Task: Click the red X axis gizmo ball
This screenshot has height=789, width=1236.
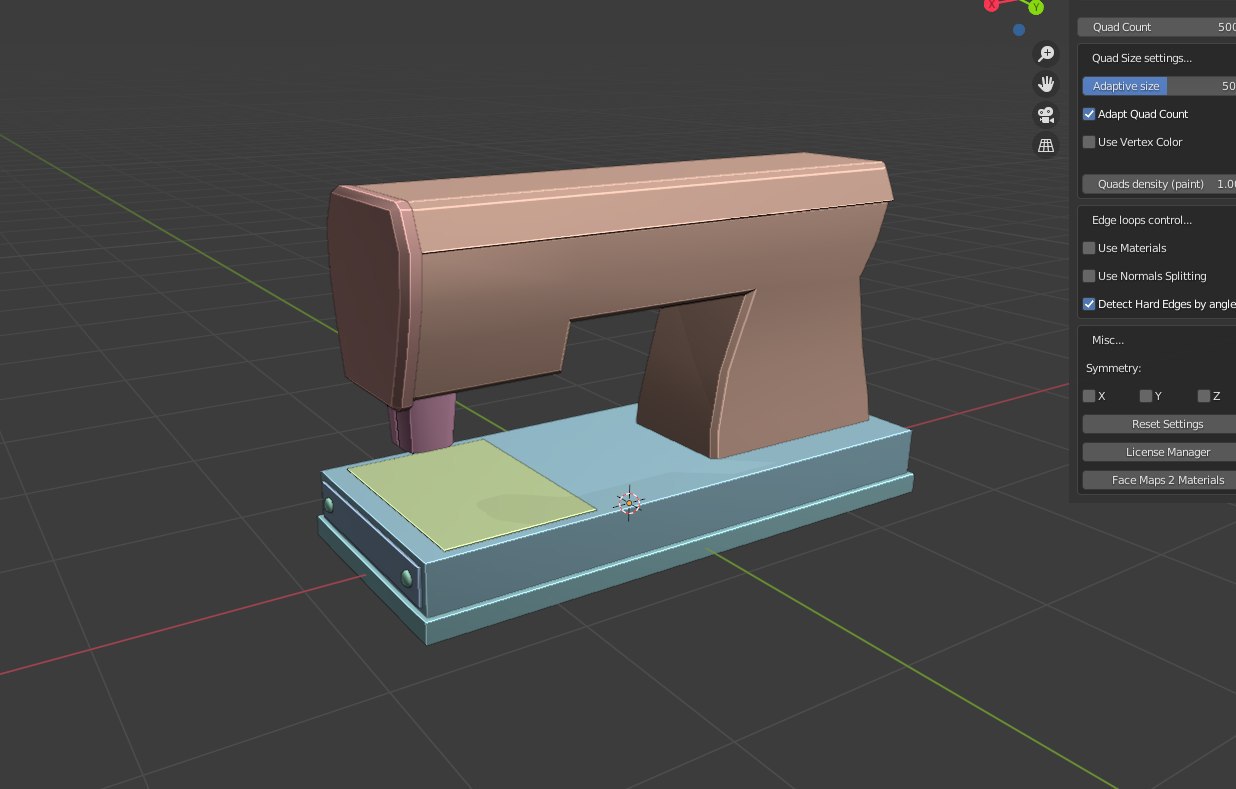Action: click(x=991, y=4)
